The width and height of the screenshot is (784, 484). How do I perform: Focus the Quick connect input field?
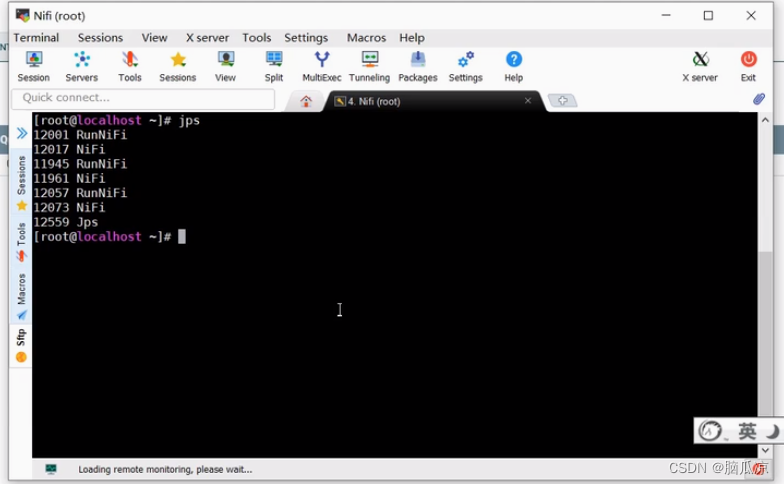(x=143, y=98)
